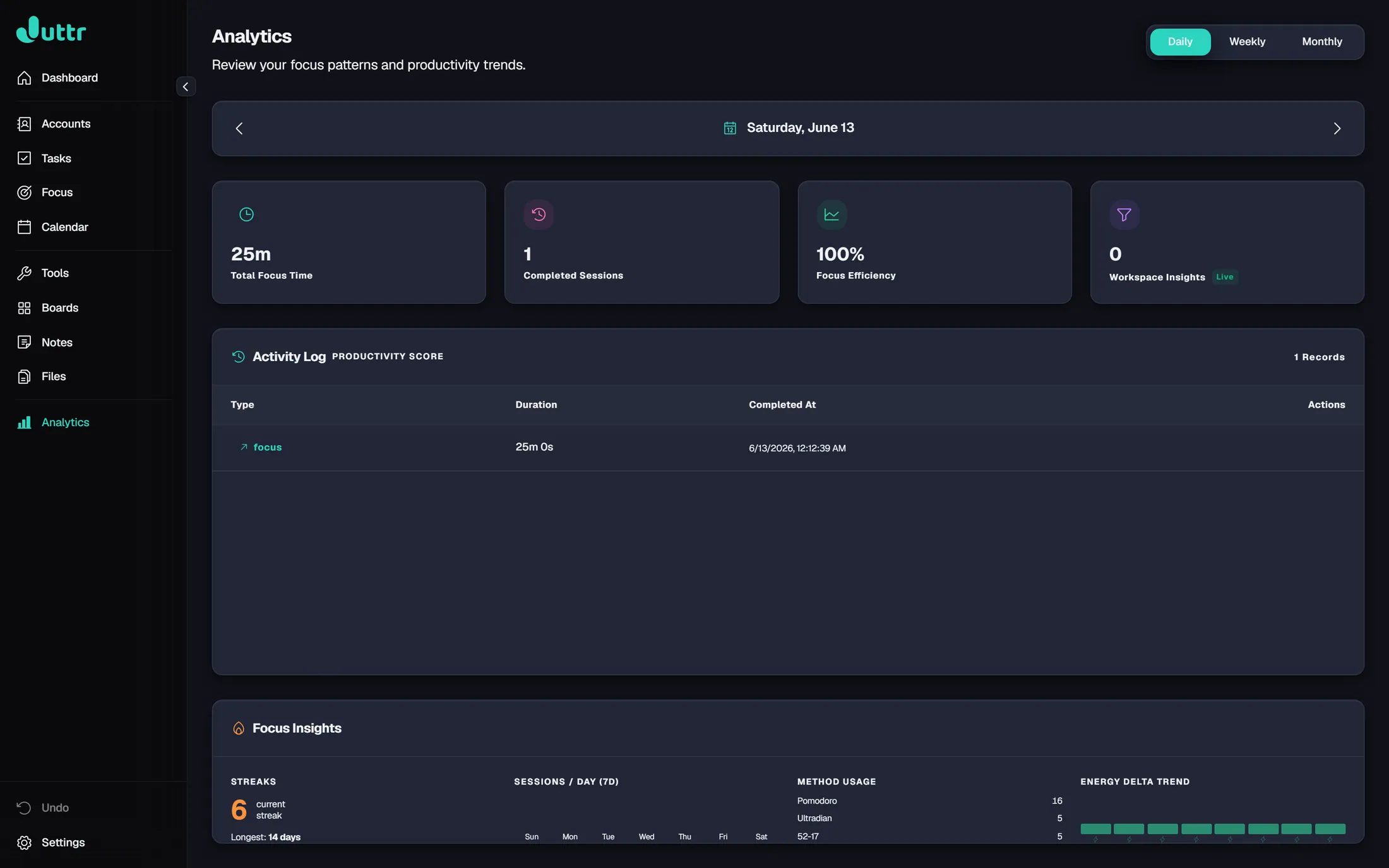Click the clock icon on Total Focus Time card
This screenshot has width=1389, height=868.
[x=246, y=215]
